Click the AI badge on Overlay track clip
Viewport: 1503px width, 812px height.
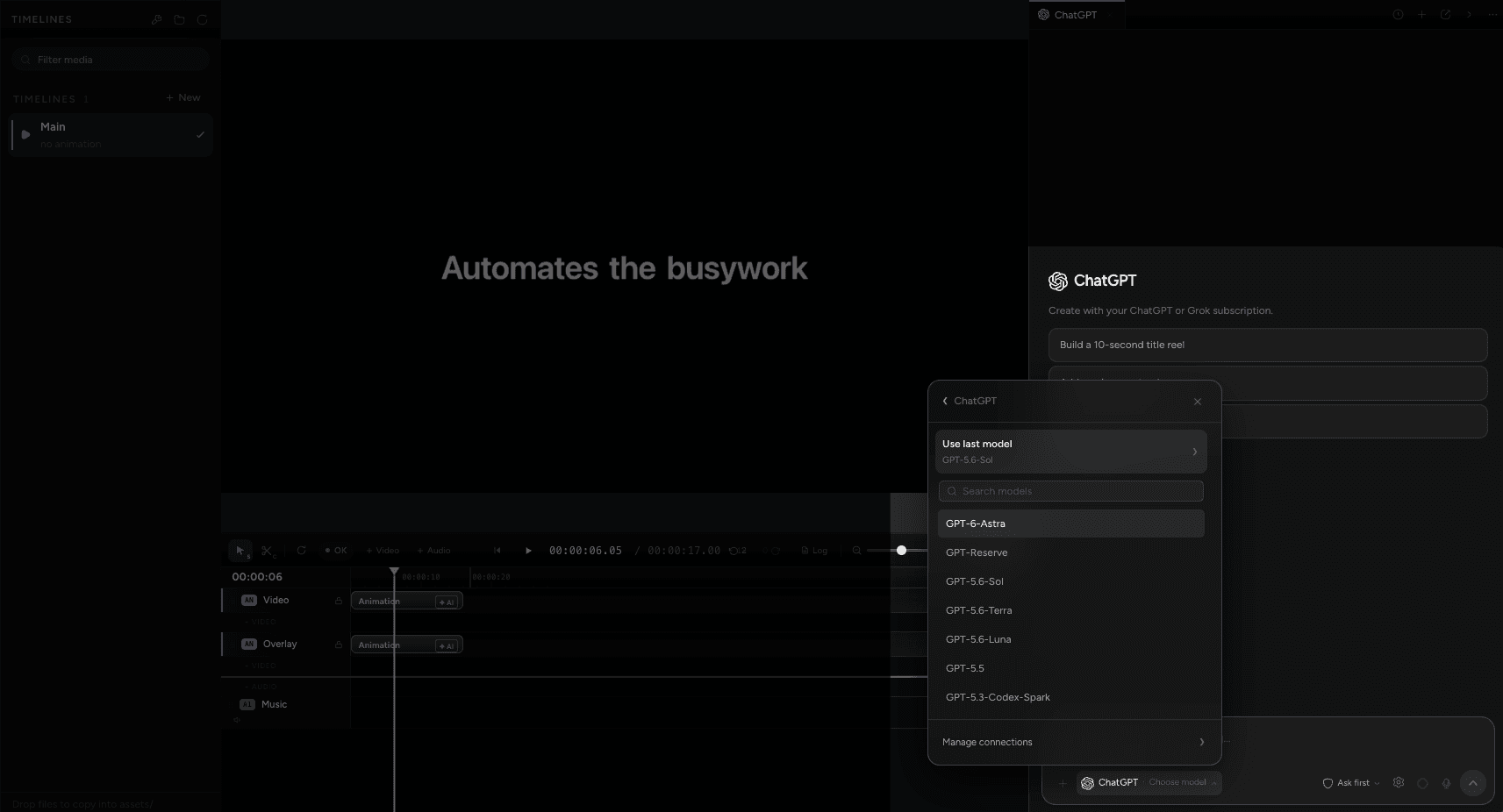click(447, 645)
